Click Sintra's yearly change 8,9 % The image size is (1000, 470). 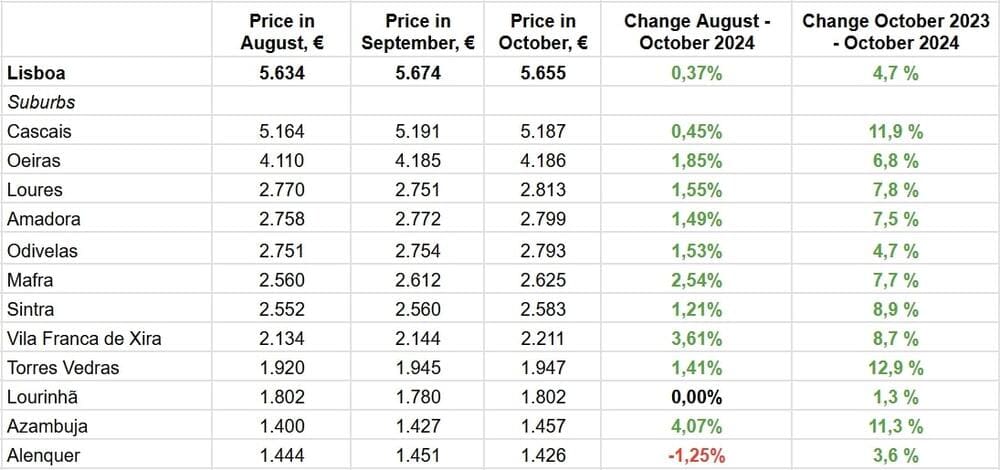pos(897,308)
